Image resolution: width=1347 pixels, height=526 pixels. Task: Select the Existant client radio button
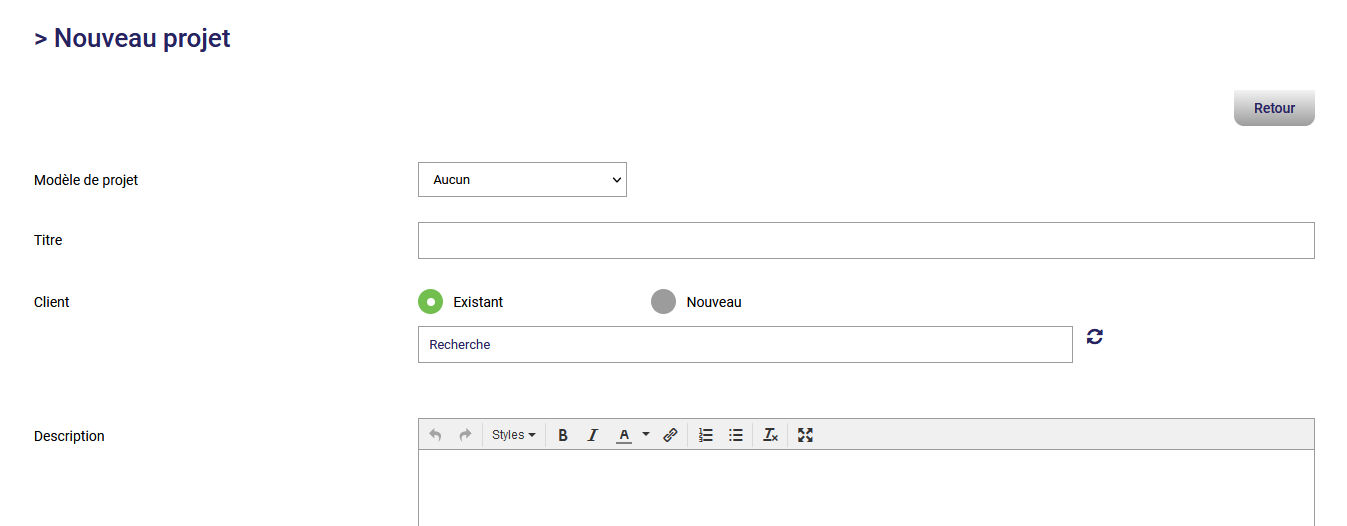point(430,301)
